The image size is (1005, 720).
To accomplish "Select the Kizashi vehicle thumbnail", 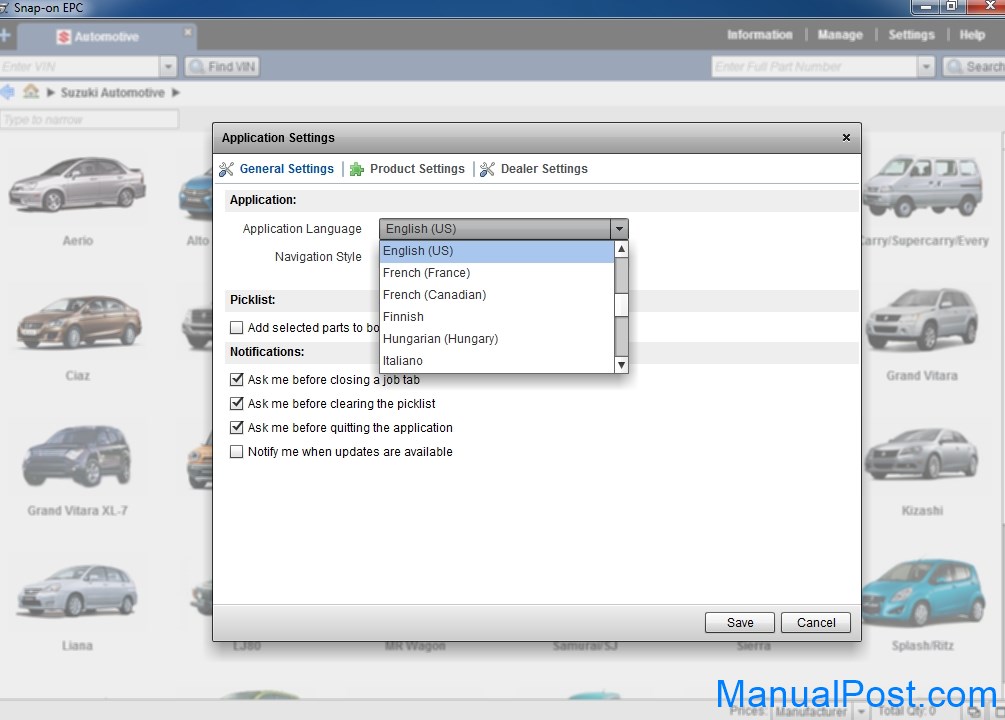I will tap(922, 454).
